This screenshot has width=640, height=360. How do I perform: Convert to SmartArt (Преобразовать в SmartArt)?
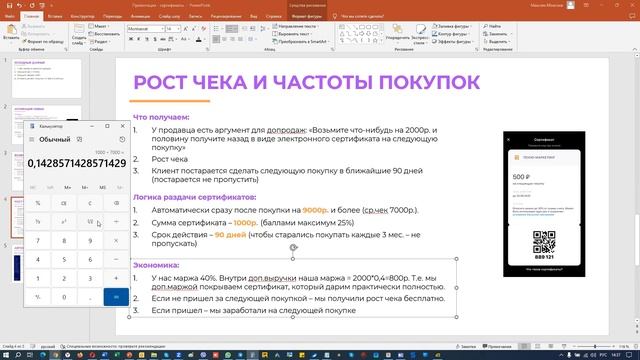pyautogui.click(x=300, y=41)
